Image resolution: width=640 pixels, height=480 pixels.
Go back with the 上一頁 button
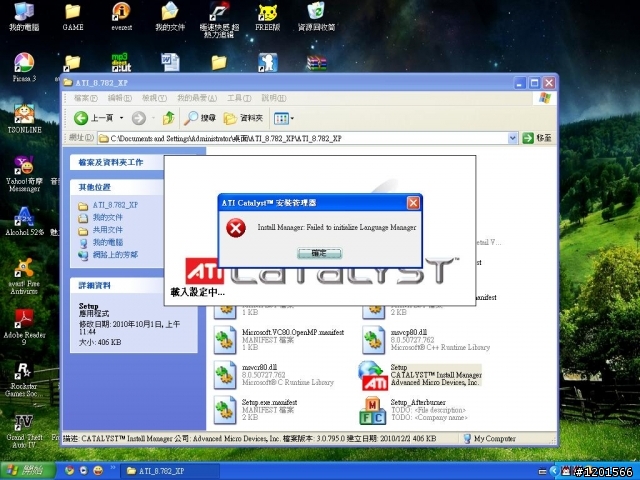(93, 118)
